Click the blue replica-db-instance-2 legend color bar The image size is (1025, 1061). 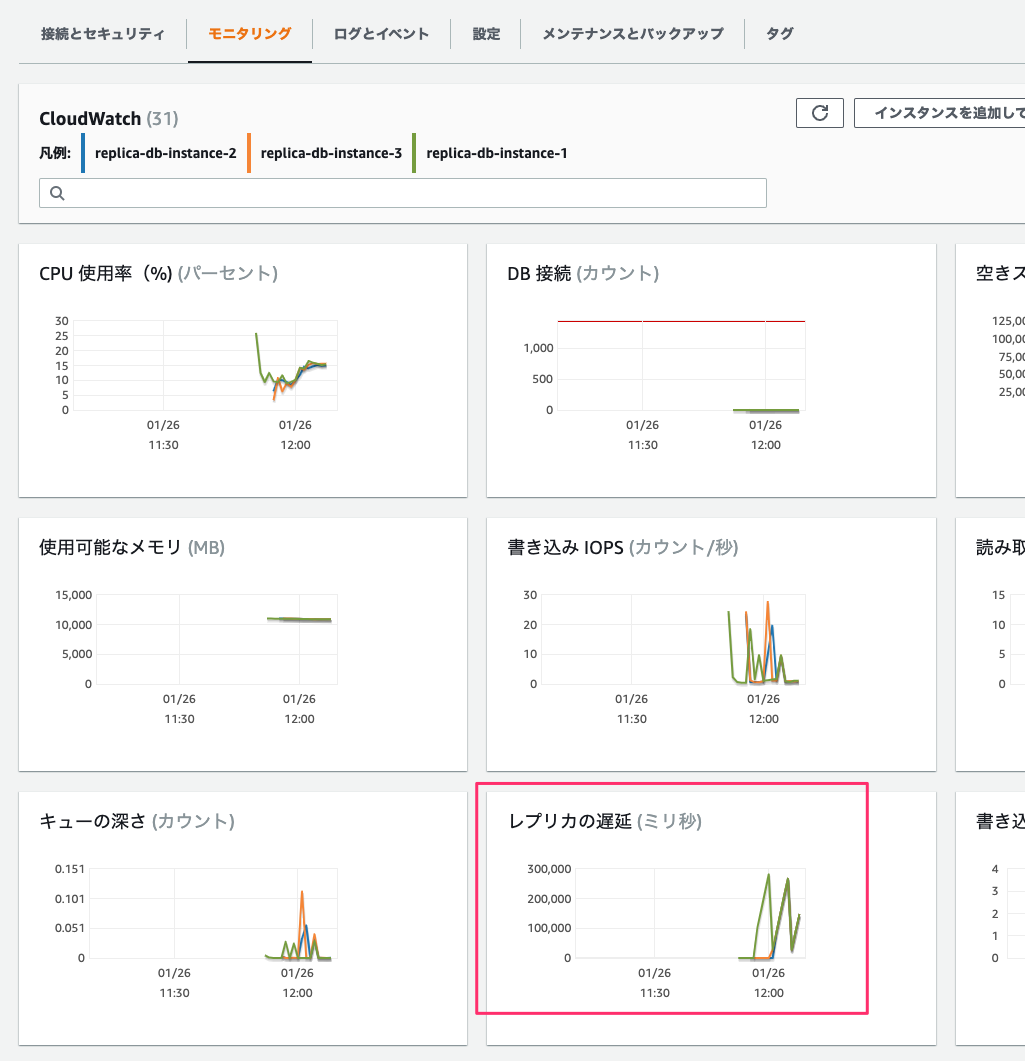(83, 153)
